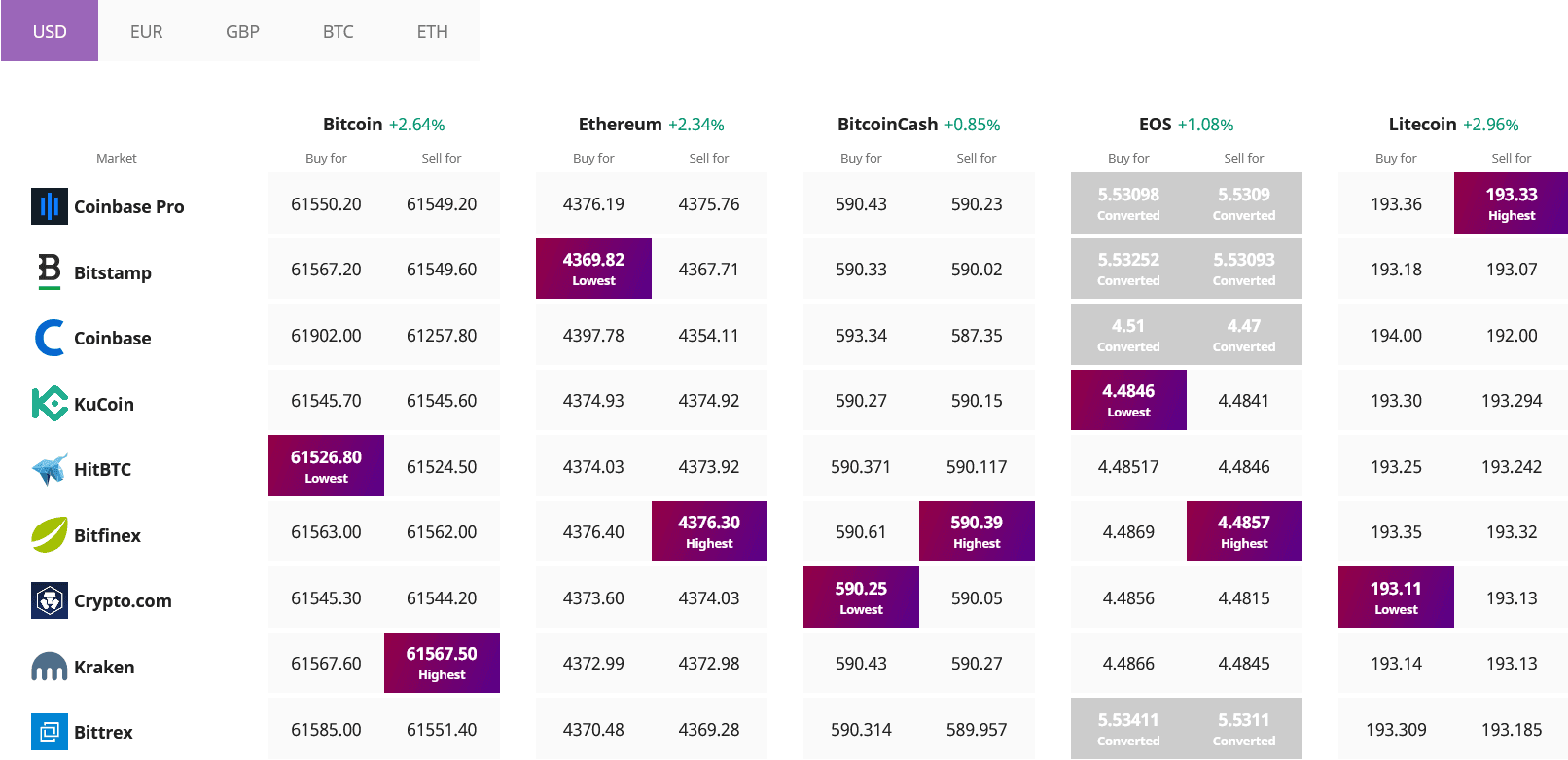1568x760 pixels.
Task: Open the ETH currency tab
Action: [x=432, y=31]
